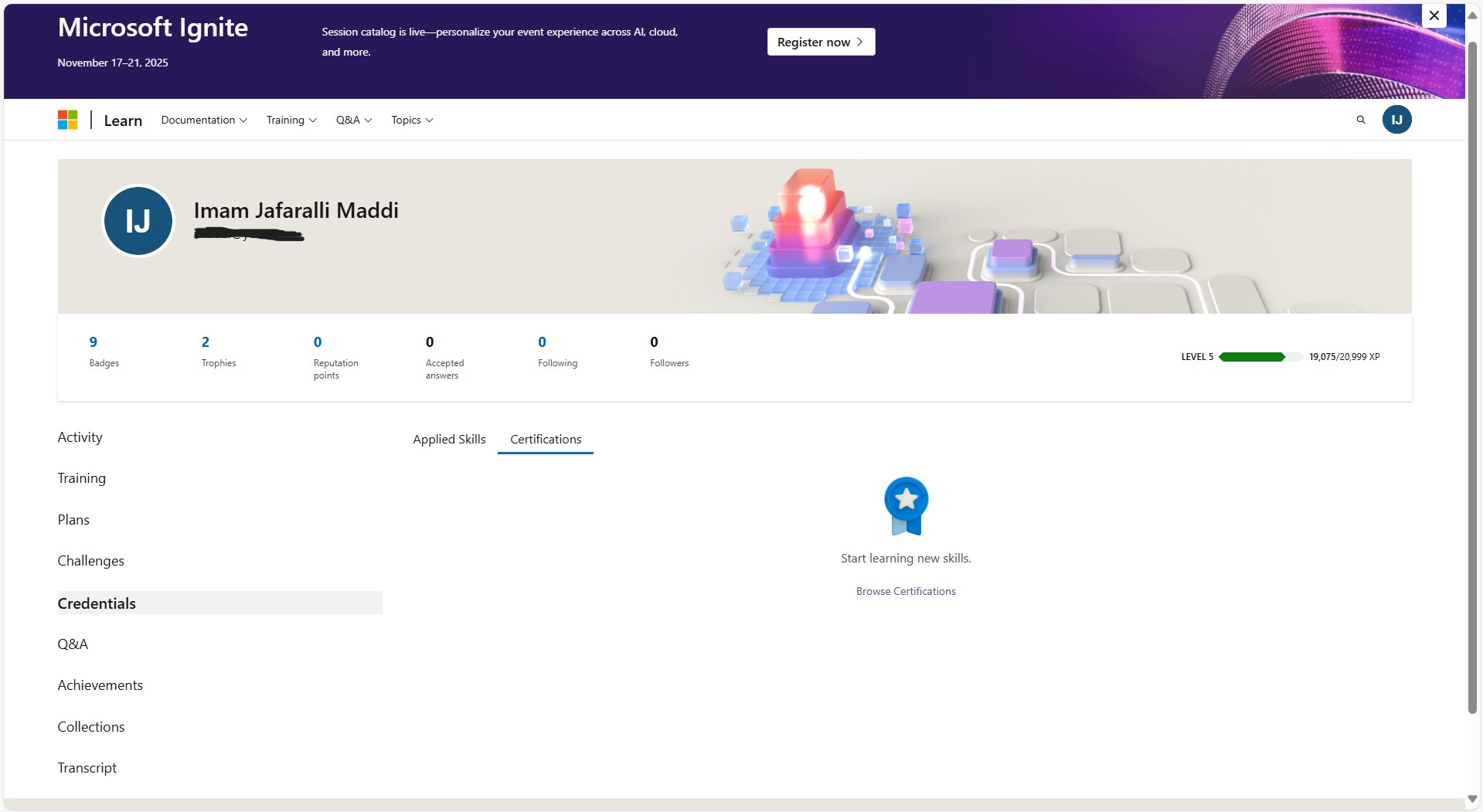Open the 0 Reputation points stat

(x=335, y=357)
